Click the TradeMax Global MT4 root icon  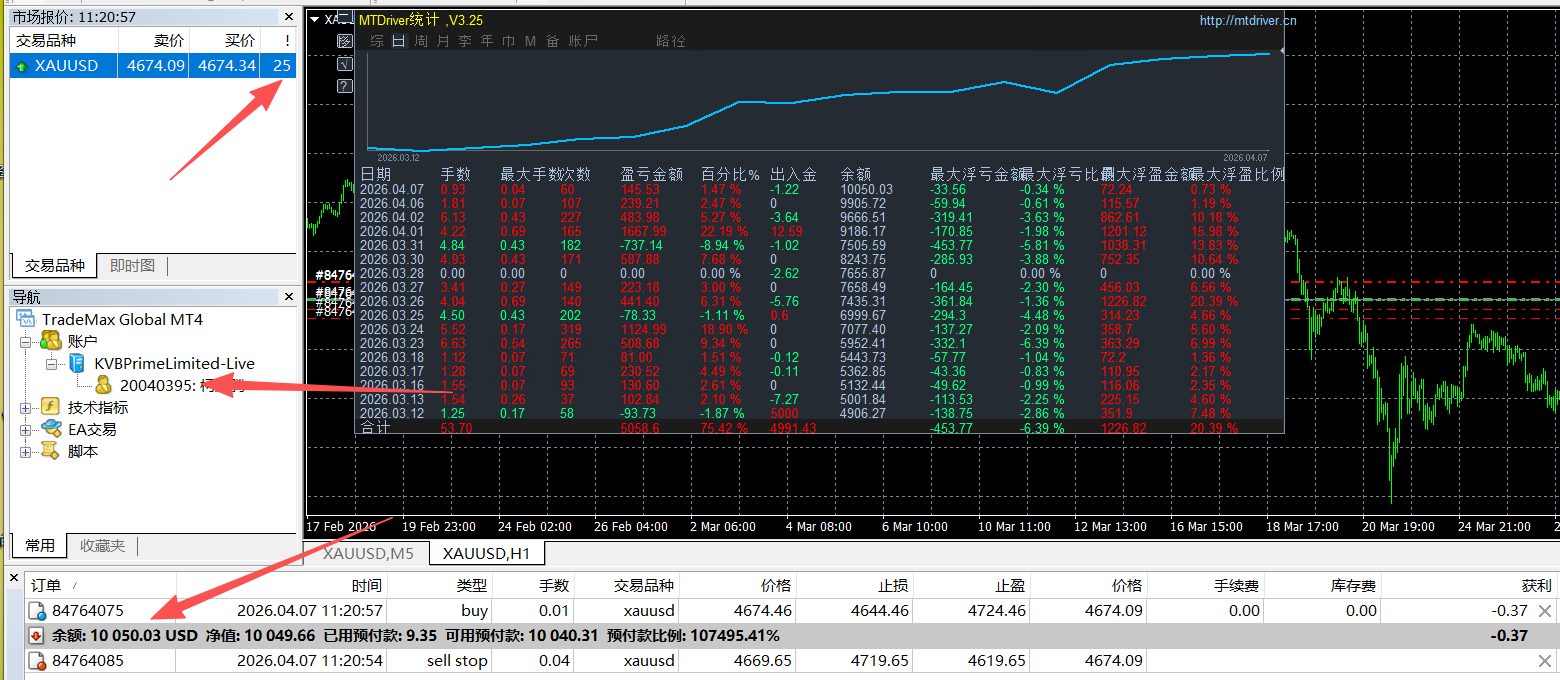point(26,319)
